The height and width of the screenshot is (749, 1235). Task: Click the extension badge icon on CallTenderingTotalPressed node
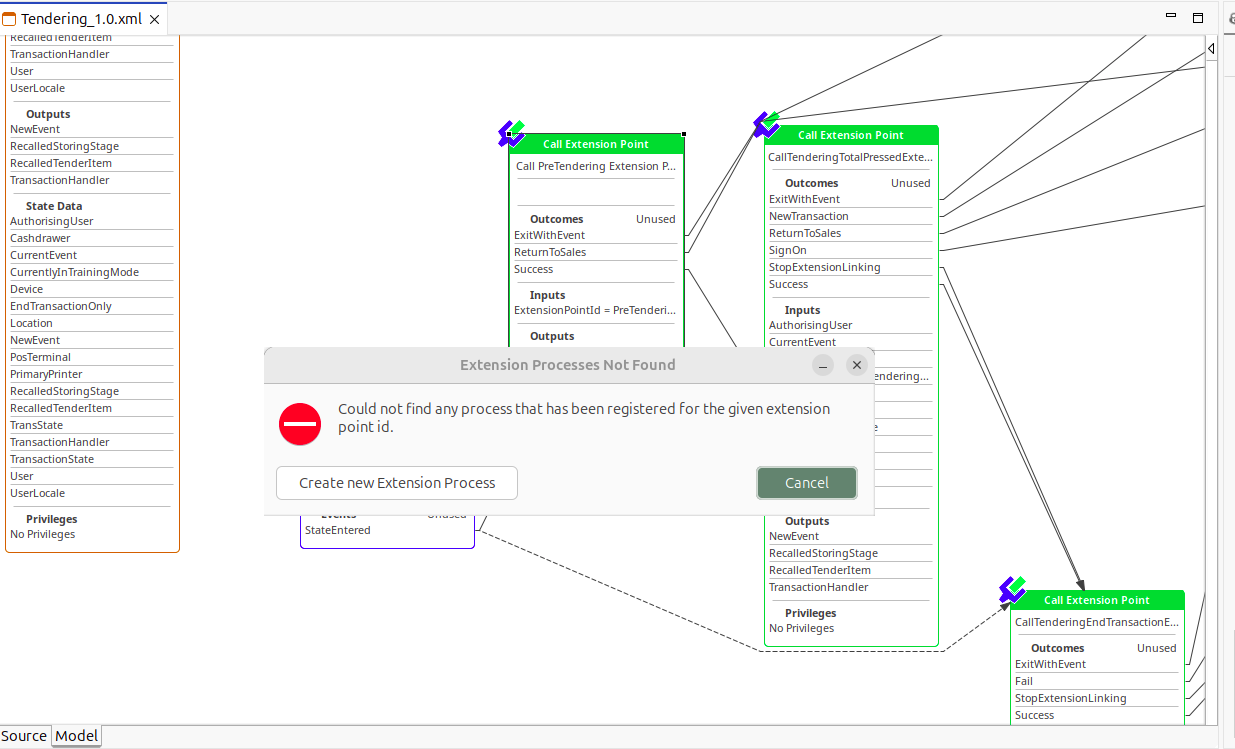pos(766,124)
